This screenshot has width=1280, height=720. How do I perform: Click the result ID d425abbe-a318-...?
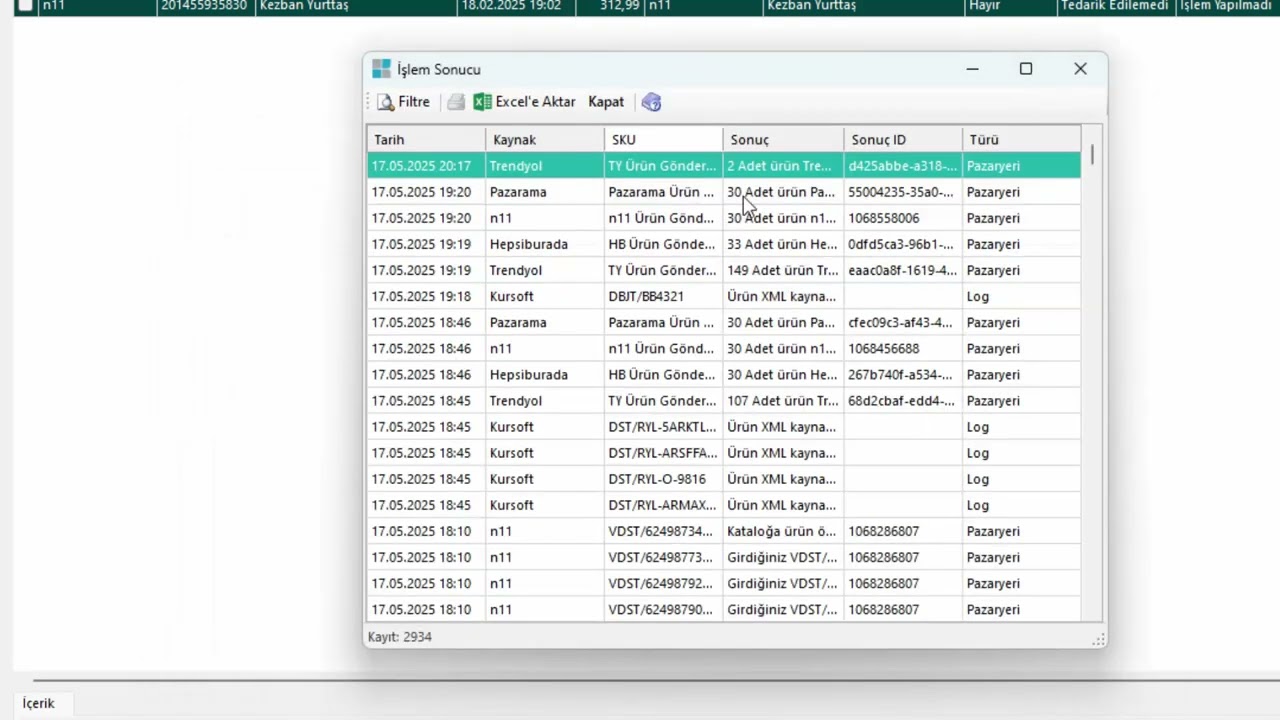coord(901,166)
